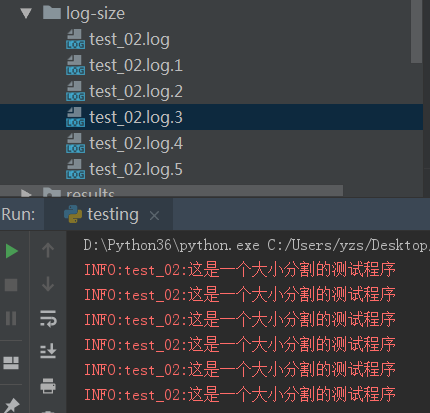Screen dimensions: 430x413
Task: Select test_02.log.5 file
Action: click(x=136, y=169)
